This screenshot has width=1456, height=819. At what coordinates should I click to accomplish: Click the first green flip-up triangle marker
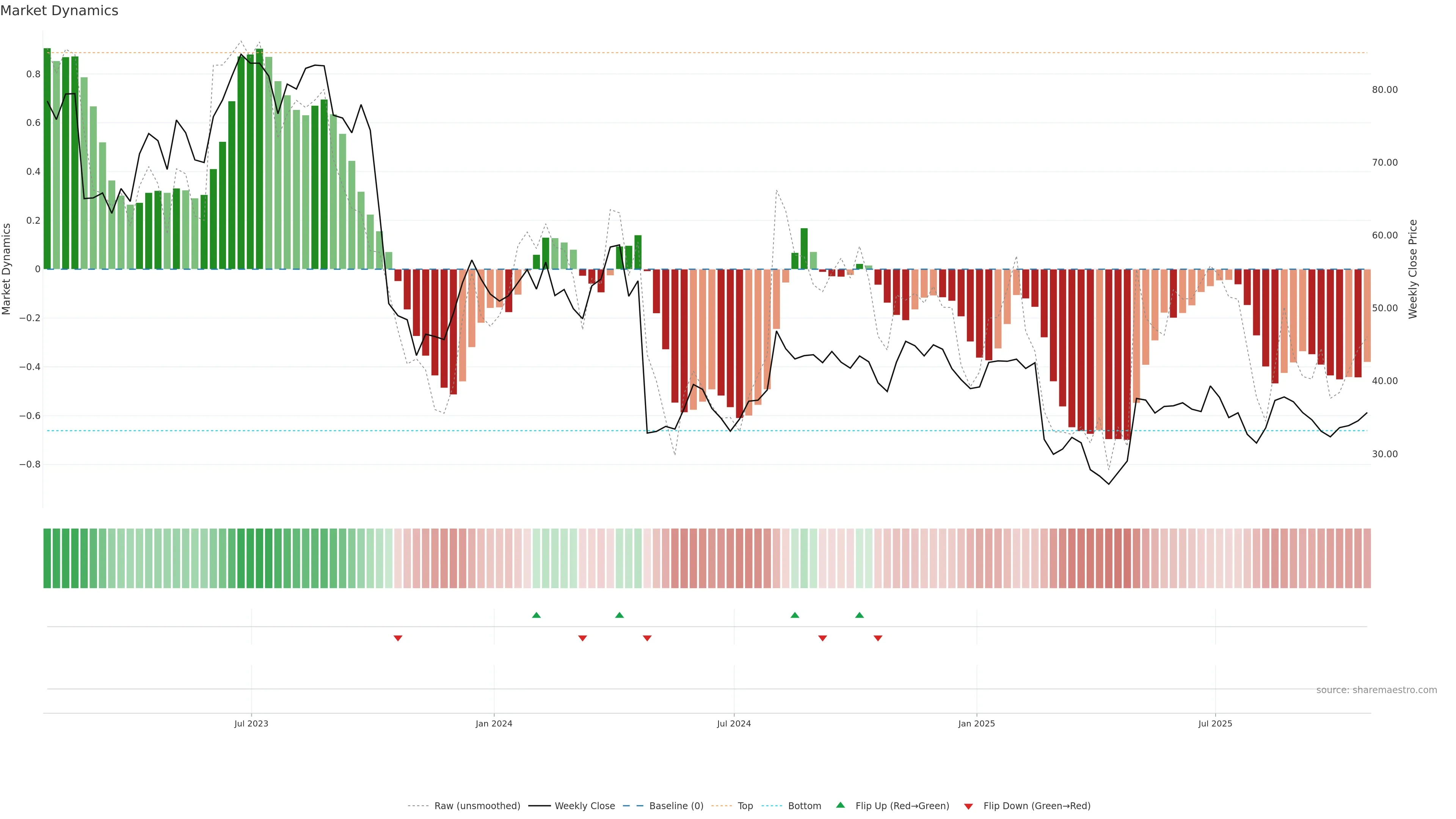(537, 615)
